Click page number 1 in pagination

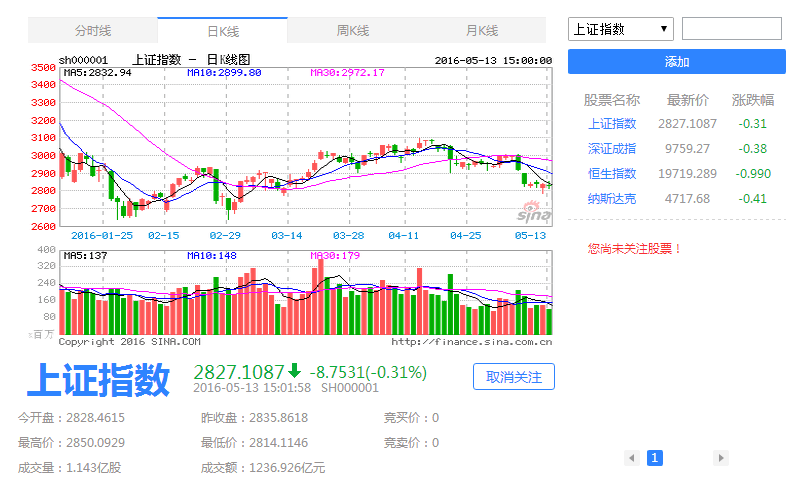tap(655, 458)
